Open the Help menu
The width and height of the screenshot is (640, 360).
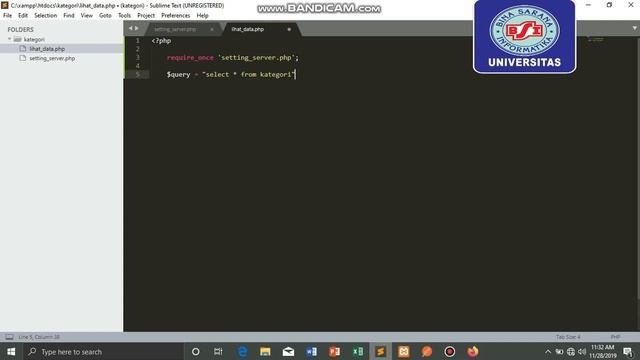tap(202, 16)
